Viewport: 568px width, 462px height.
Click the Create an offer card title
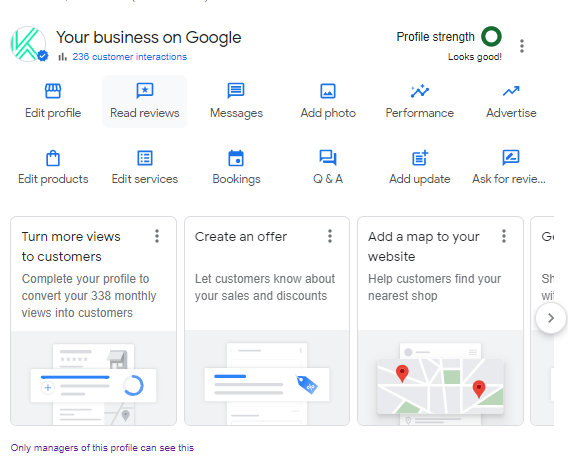click(x=241, y=237)
